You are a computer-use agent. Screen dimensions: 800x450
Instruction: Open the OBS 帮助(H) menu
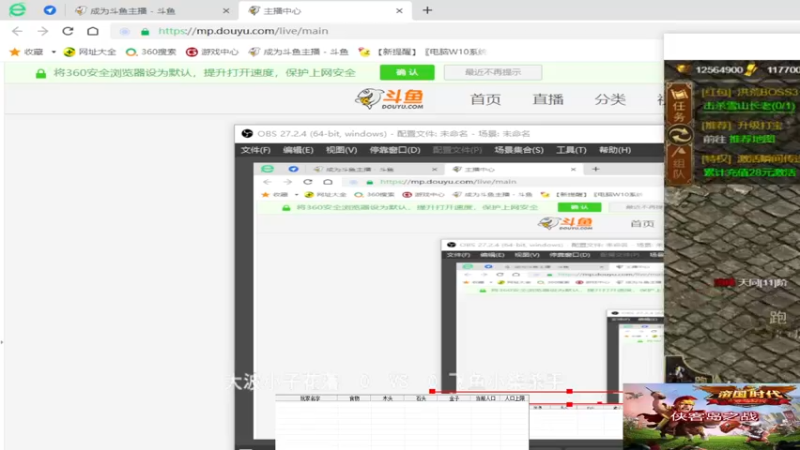(615, 150)
